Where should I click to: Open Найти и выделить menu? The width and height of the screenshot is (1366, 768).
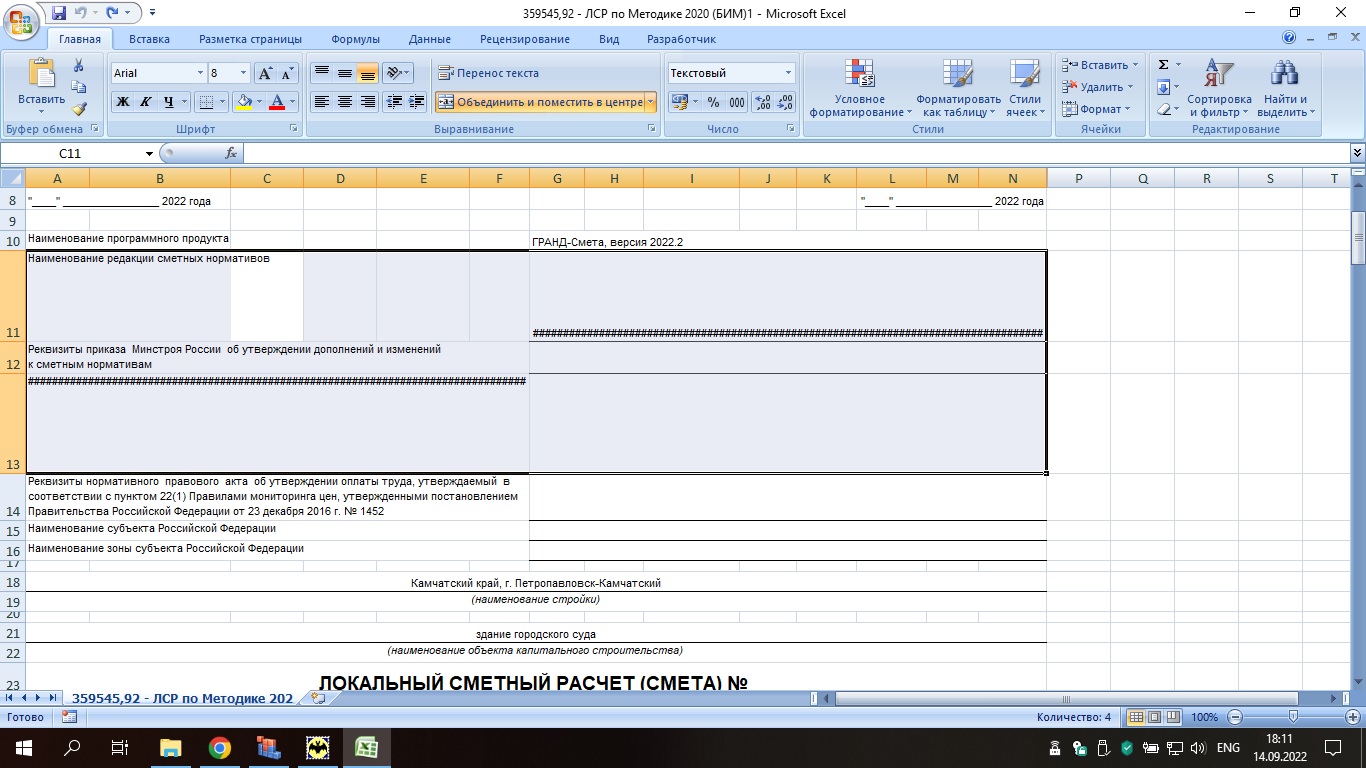[x=1285, y=88]
